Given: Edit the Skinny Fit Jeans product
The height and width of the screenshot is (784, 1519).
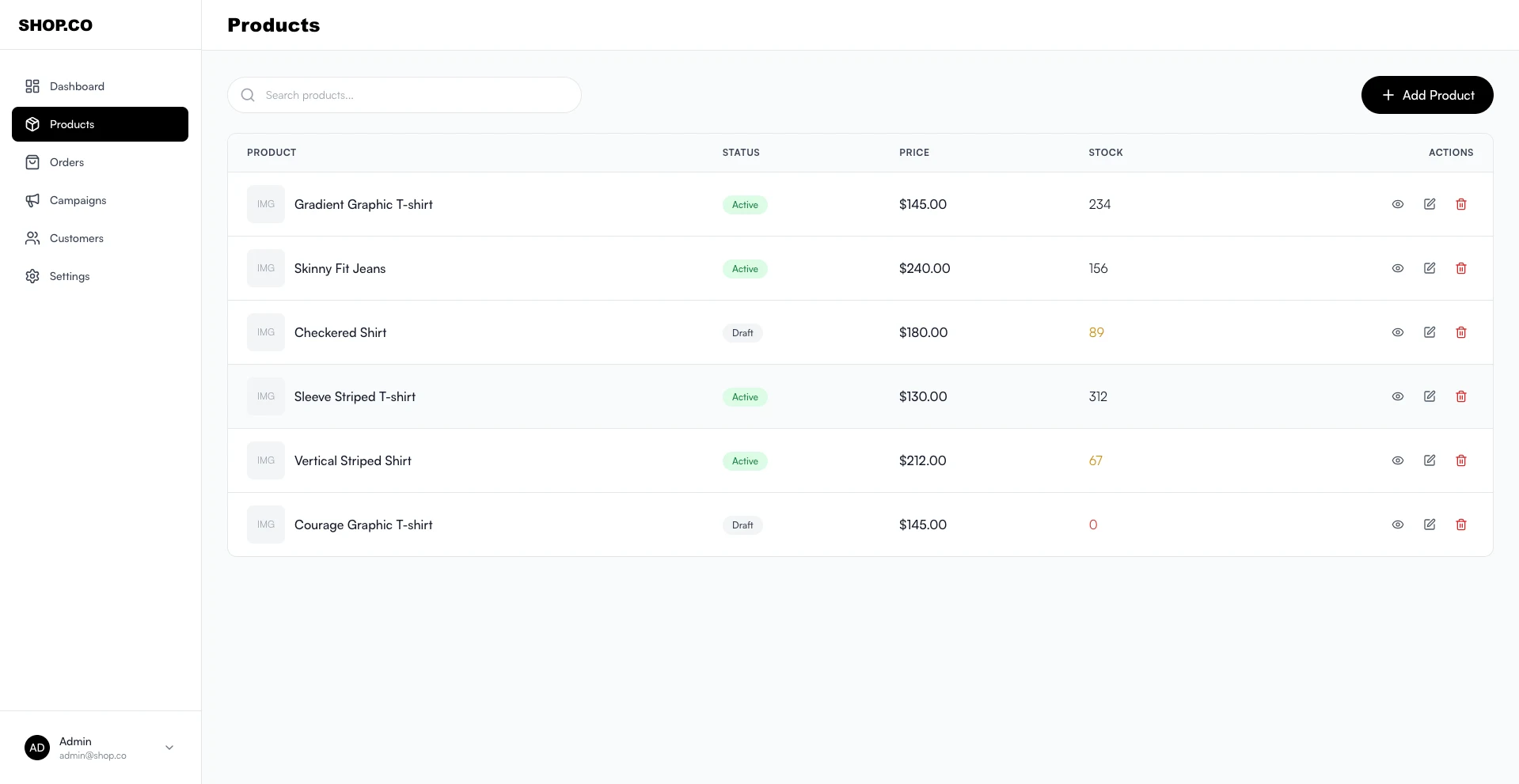Looking at the screenshot, I should pyautogui.click(x=1430, y=268).
